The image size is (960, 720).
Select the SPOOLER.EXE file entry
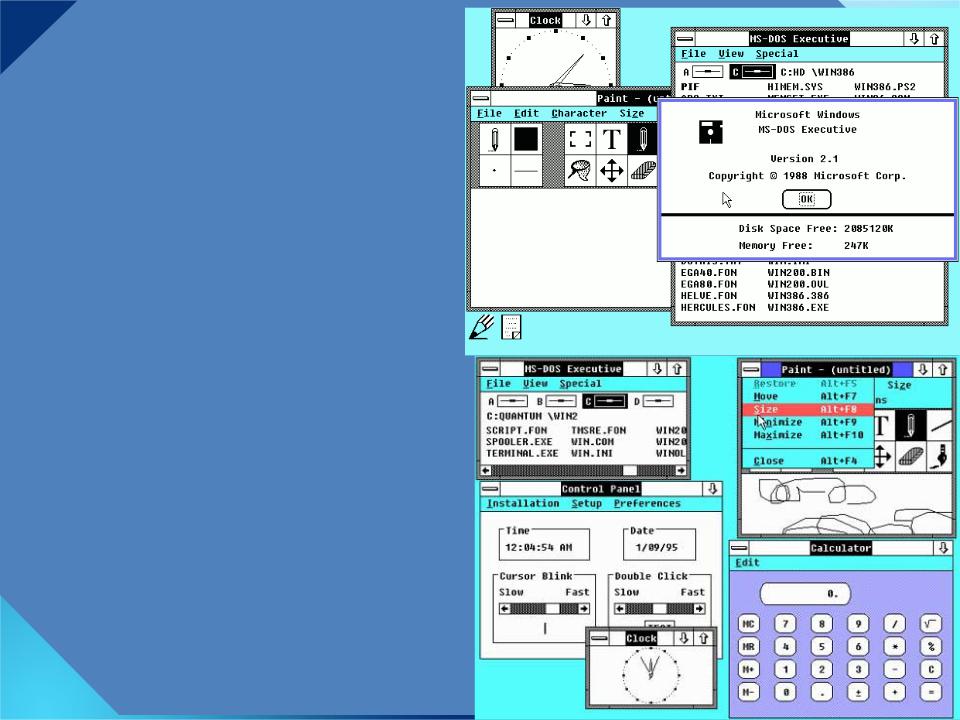pyautogui.click(x=519, y=442)
